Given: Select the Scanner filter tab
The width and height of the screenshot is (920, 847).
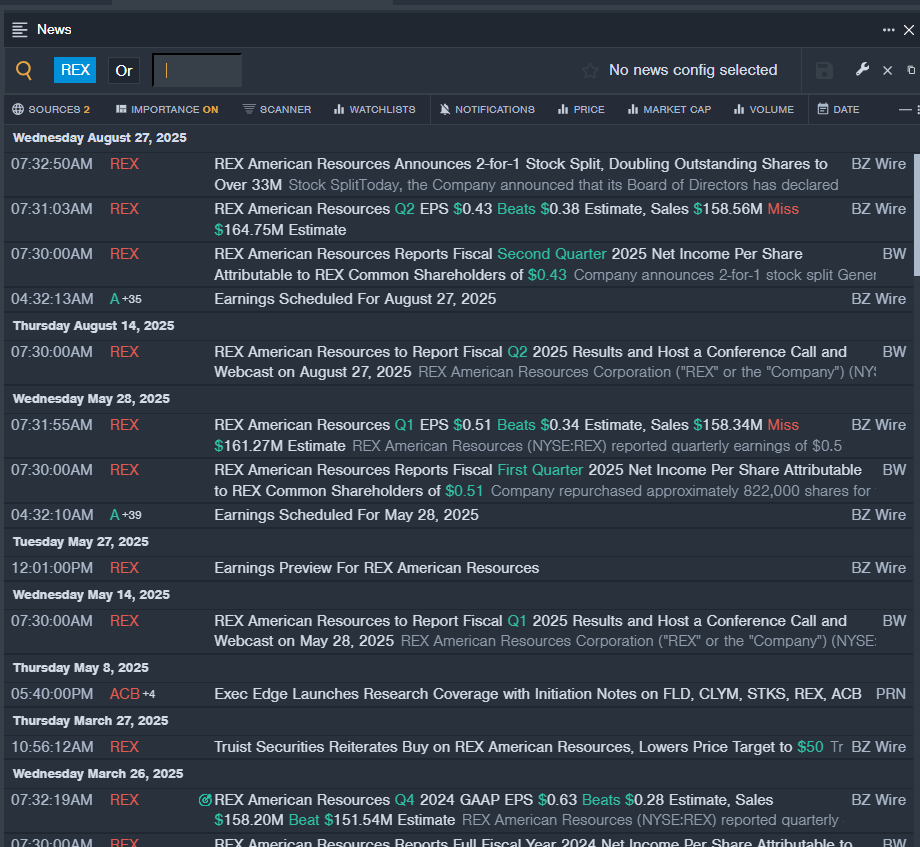Looking at the screenshot, I should [277, 109].
